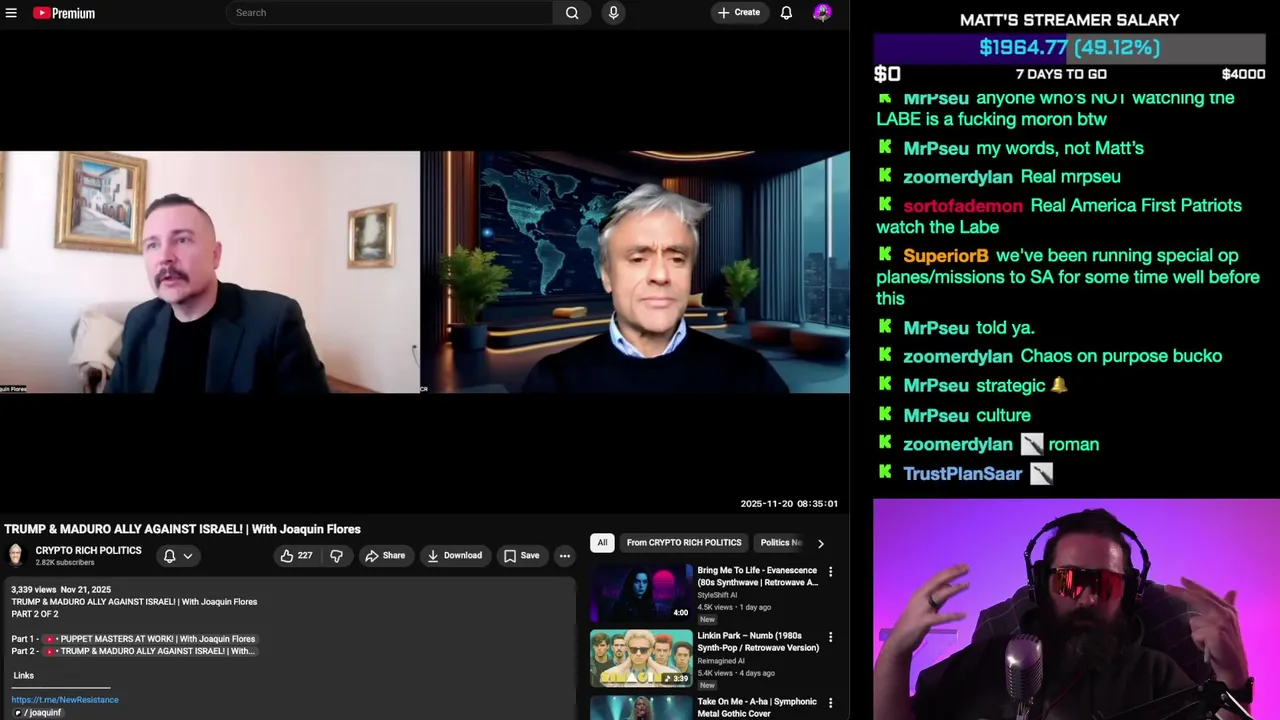1280x720 pixels.
Task: Open Part 2 TRUMP & MADURO ALLY link
Action: pyautogui.click(x=149, y=651)
